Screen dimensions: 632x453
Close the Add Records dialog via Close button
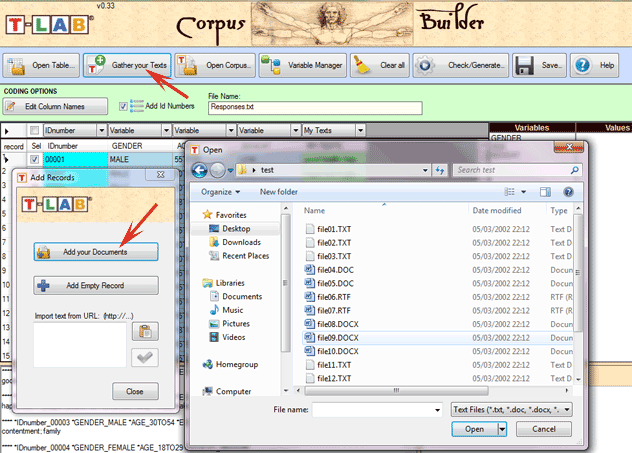tap(134, 390)
